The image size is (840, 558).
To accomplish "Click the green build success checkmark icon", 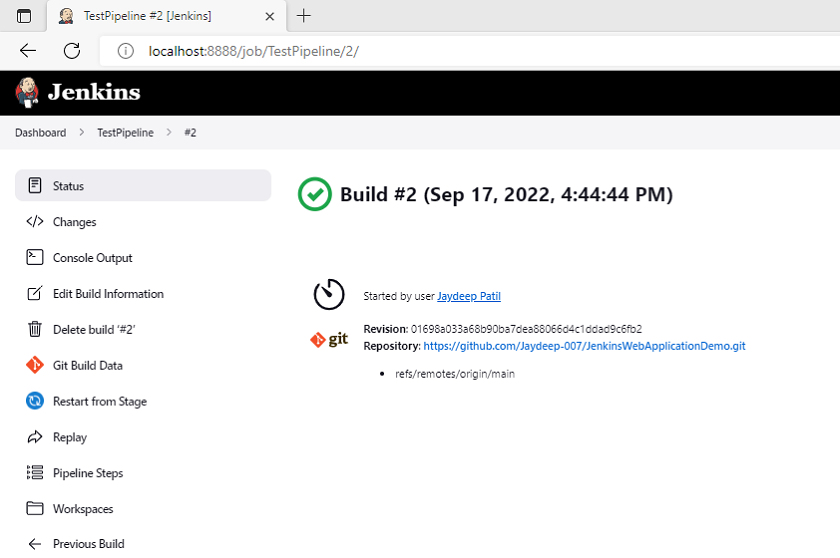I will (314, 194).
